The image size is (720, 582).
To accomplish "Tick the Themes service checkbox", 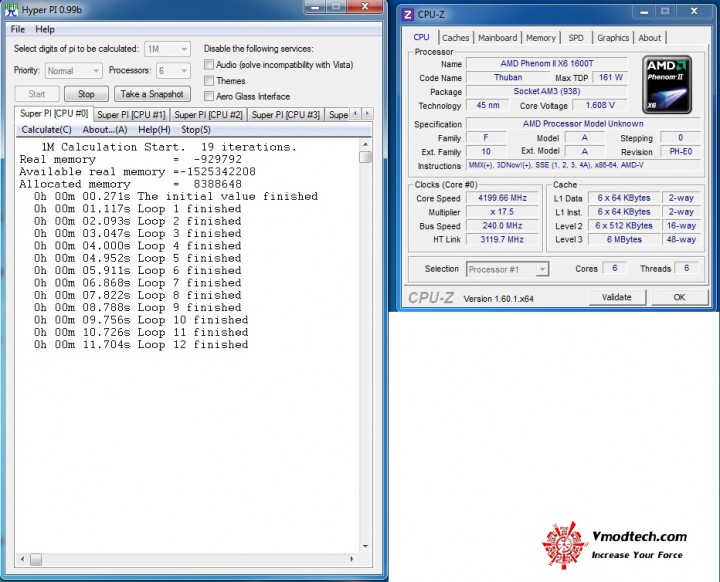I will [209, 81].
